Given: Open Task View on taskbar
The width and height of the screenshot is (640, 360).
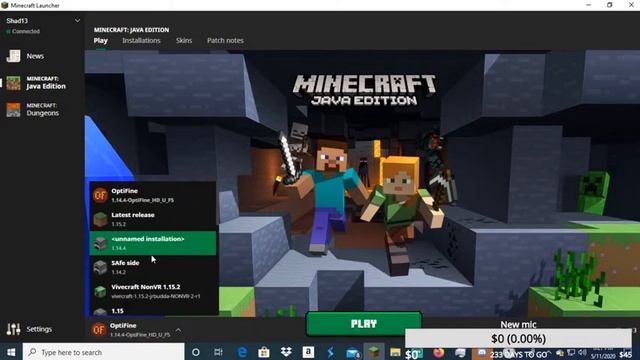Looking at the screenshot, I should [218, 352].
